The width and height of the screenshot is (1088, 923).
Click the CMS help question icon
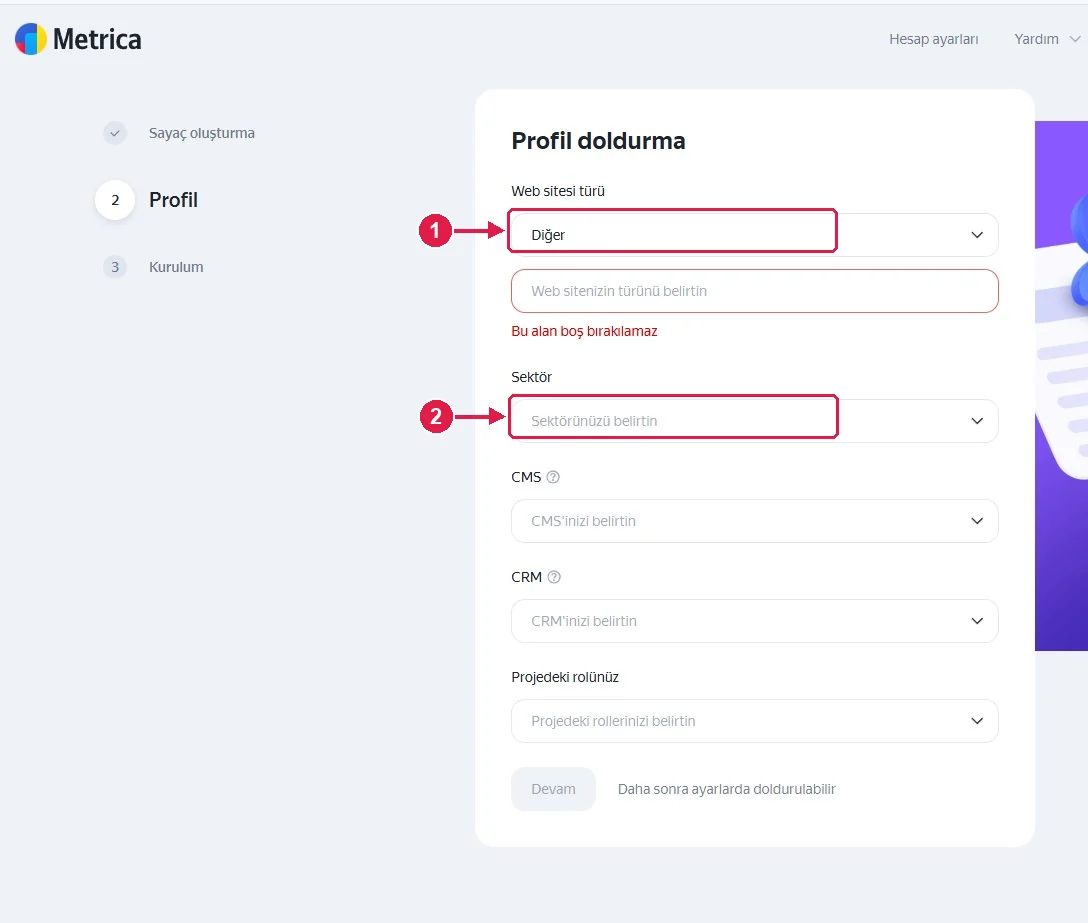click(x=553, y=477)
